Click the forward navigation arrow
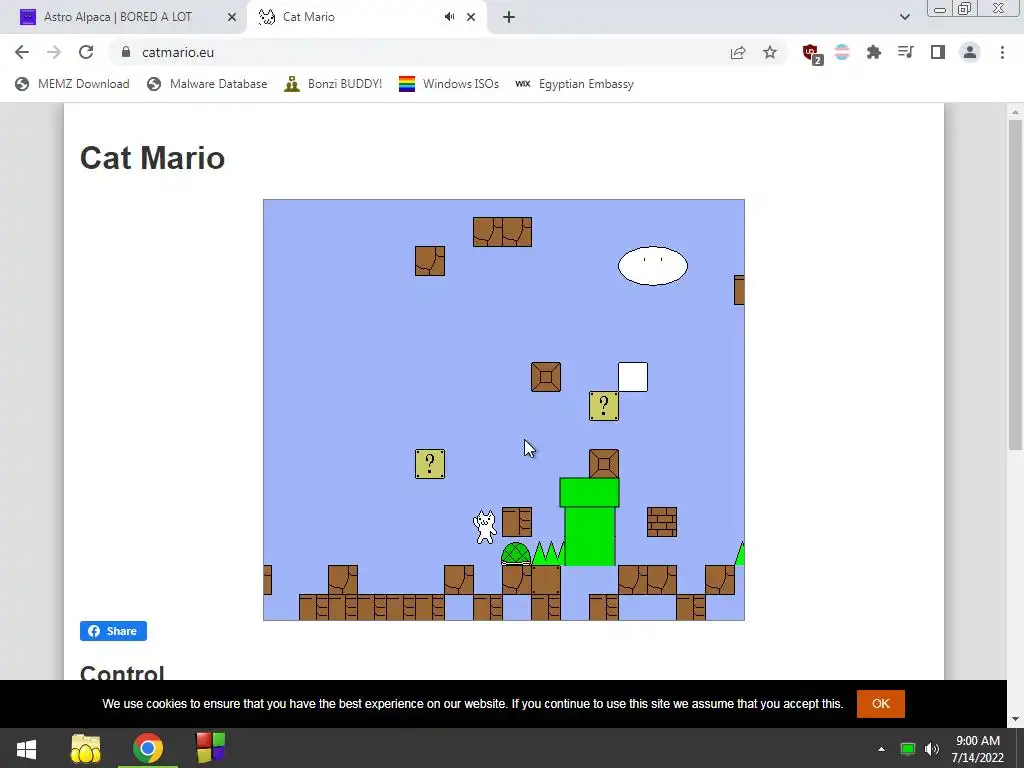 54,52
